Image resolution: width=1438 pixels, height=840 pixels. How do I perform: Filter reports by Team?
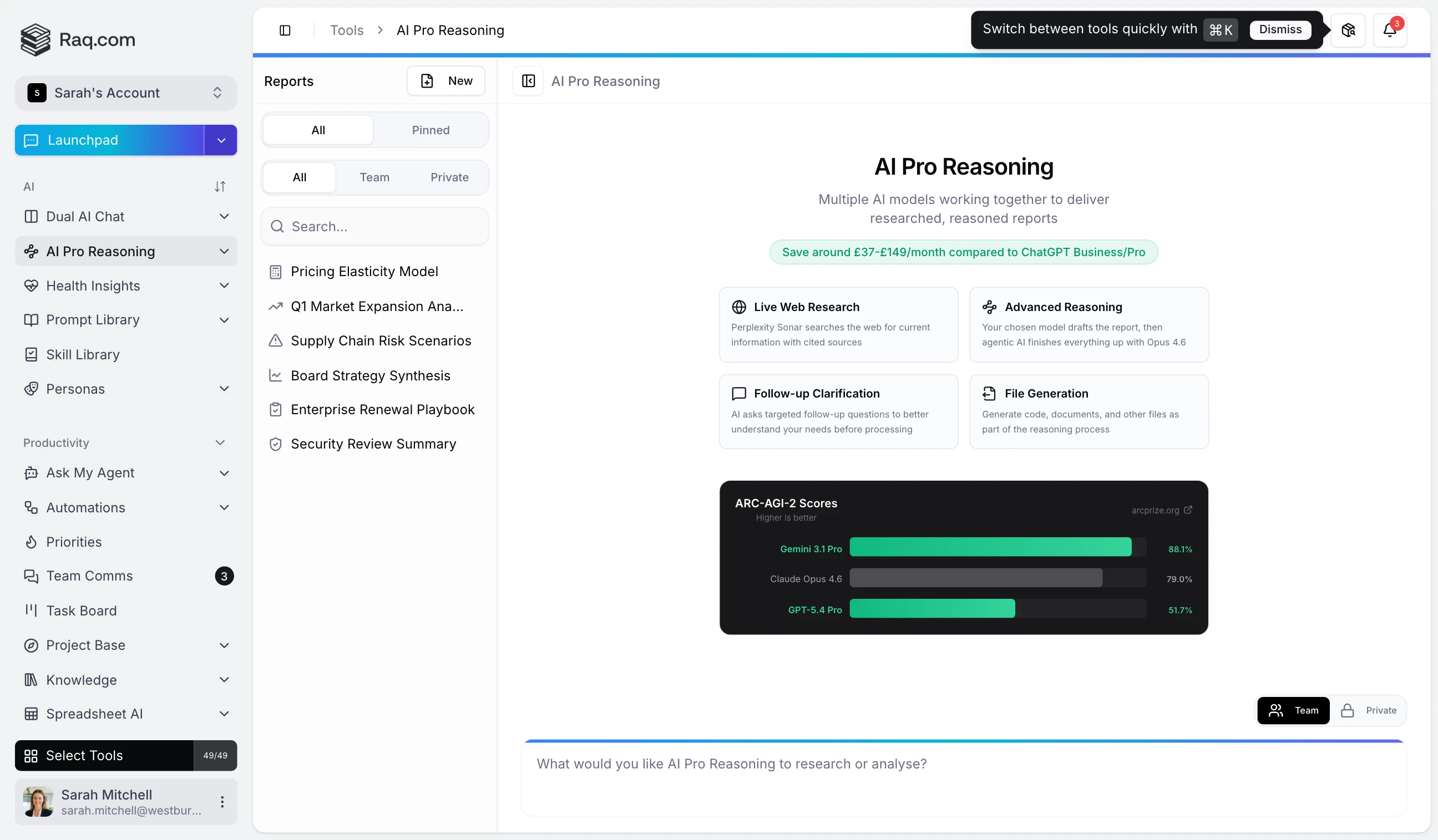[374, 177]
